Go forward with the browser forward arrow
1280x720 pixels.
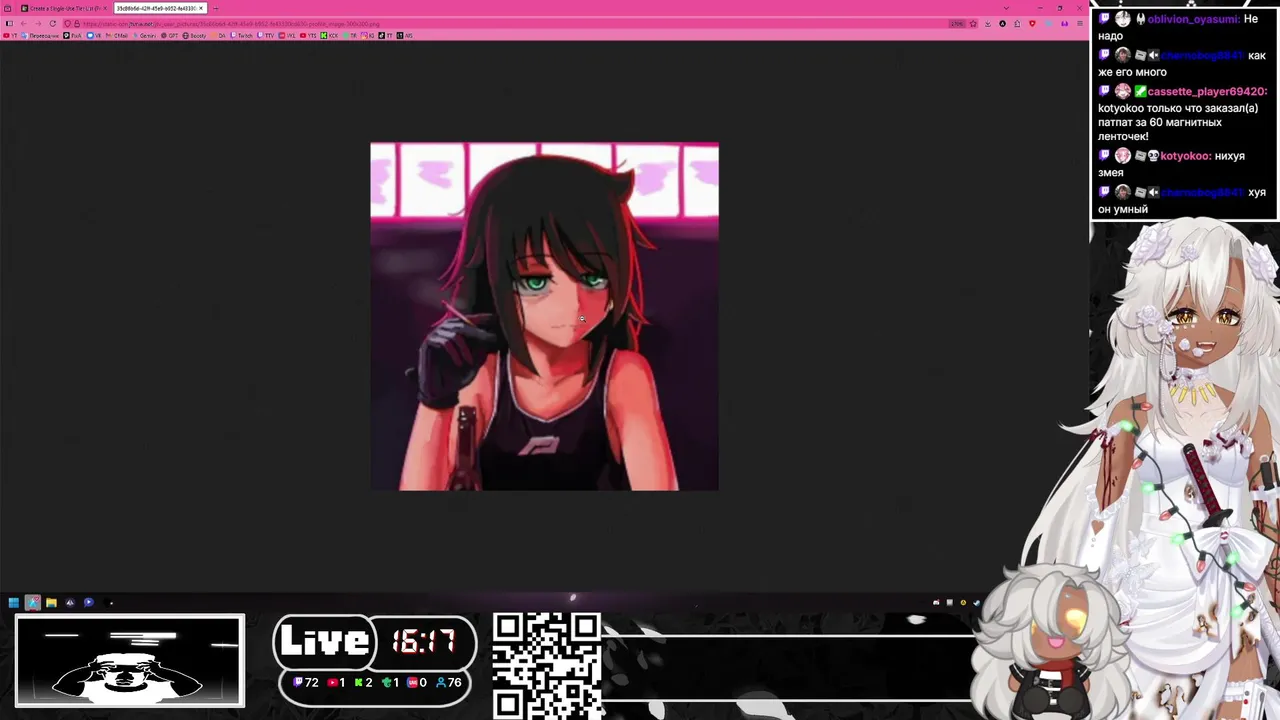click(x=38, y=24)
